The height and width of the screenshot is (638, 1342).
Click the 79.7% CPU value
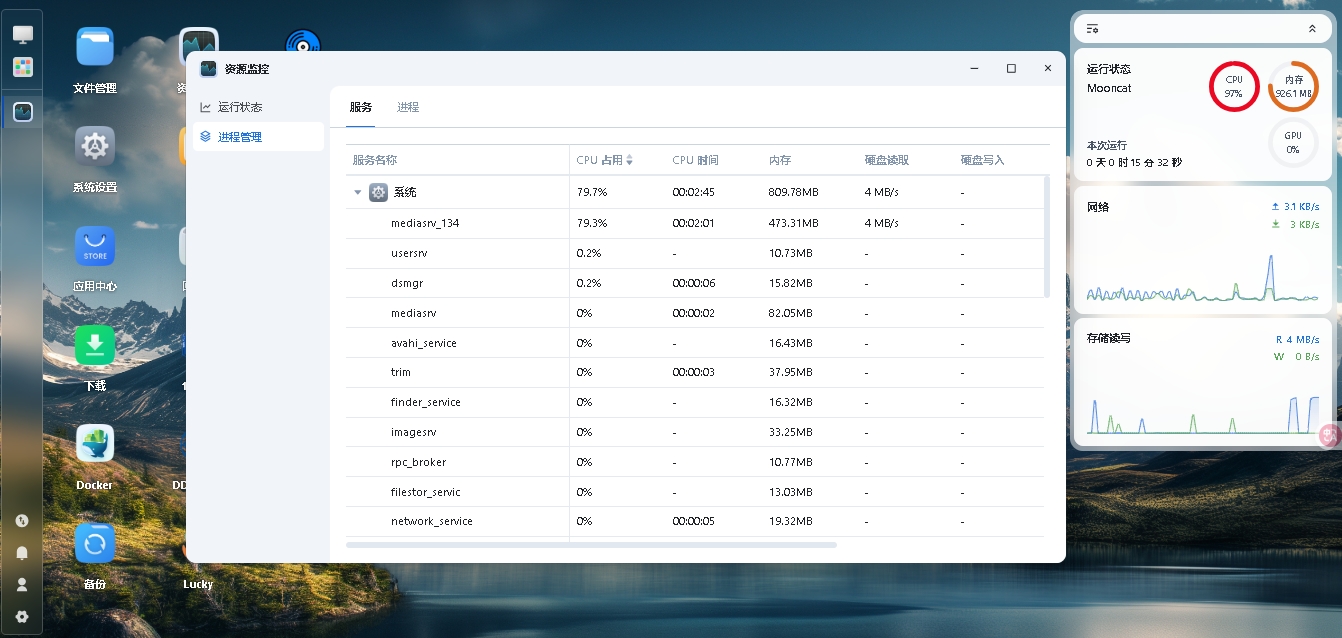[x=592, y=192]
